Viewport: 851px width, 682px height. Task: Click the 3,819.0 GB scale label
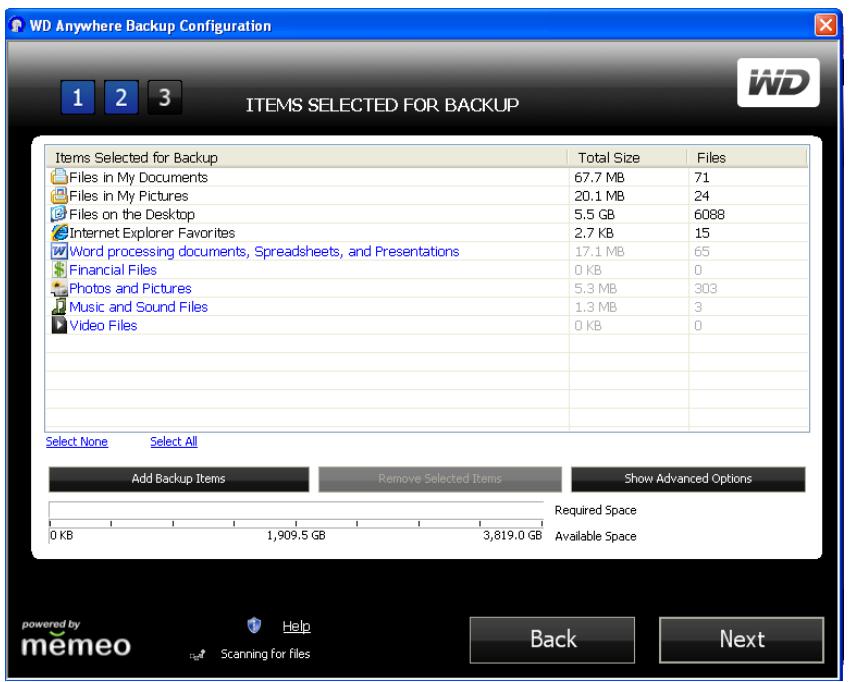[x=512, y=535]
